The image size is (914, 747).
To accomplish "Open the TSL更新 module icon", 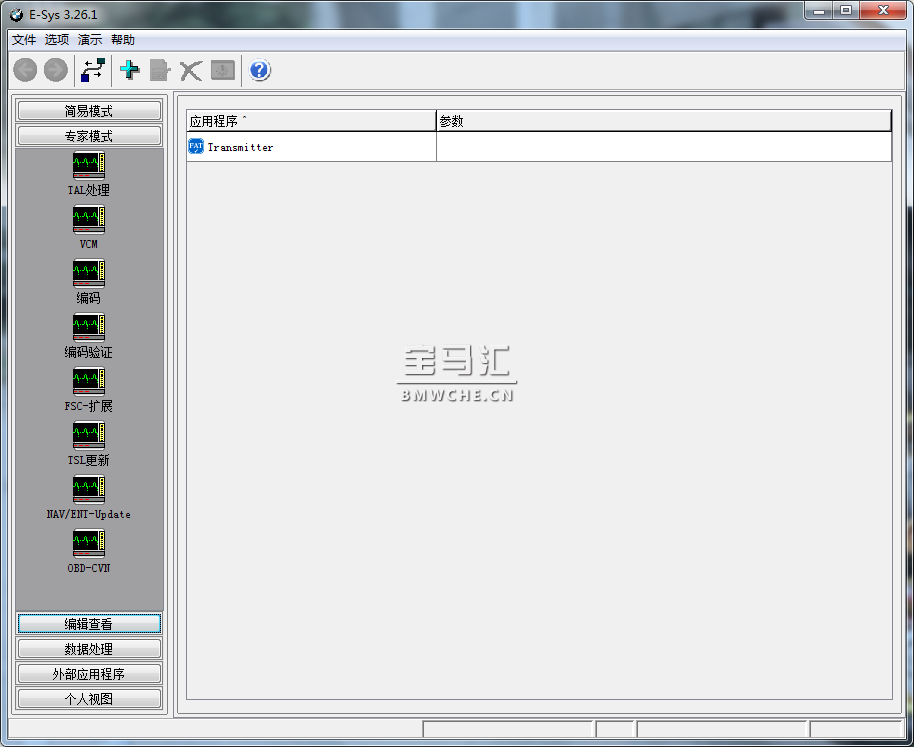I will [89, 436].
